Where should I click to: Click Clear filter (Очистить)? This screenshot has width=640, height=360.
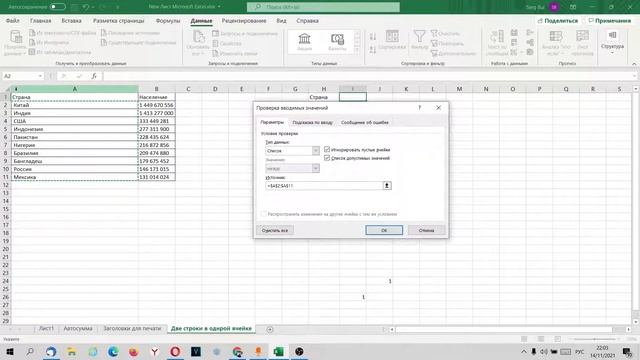point(445,33)
